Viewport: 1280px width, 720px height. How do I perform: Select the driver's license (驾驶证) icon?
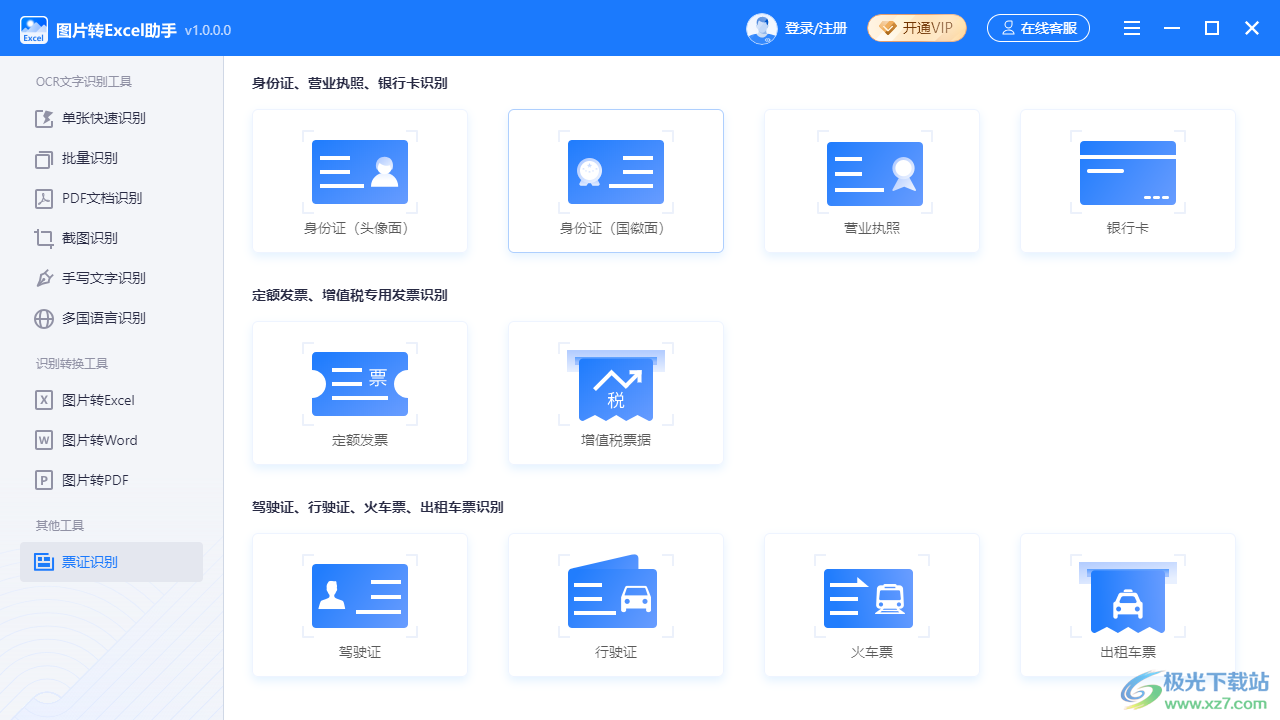click(360, 596)
